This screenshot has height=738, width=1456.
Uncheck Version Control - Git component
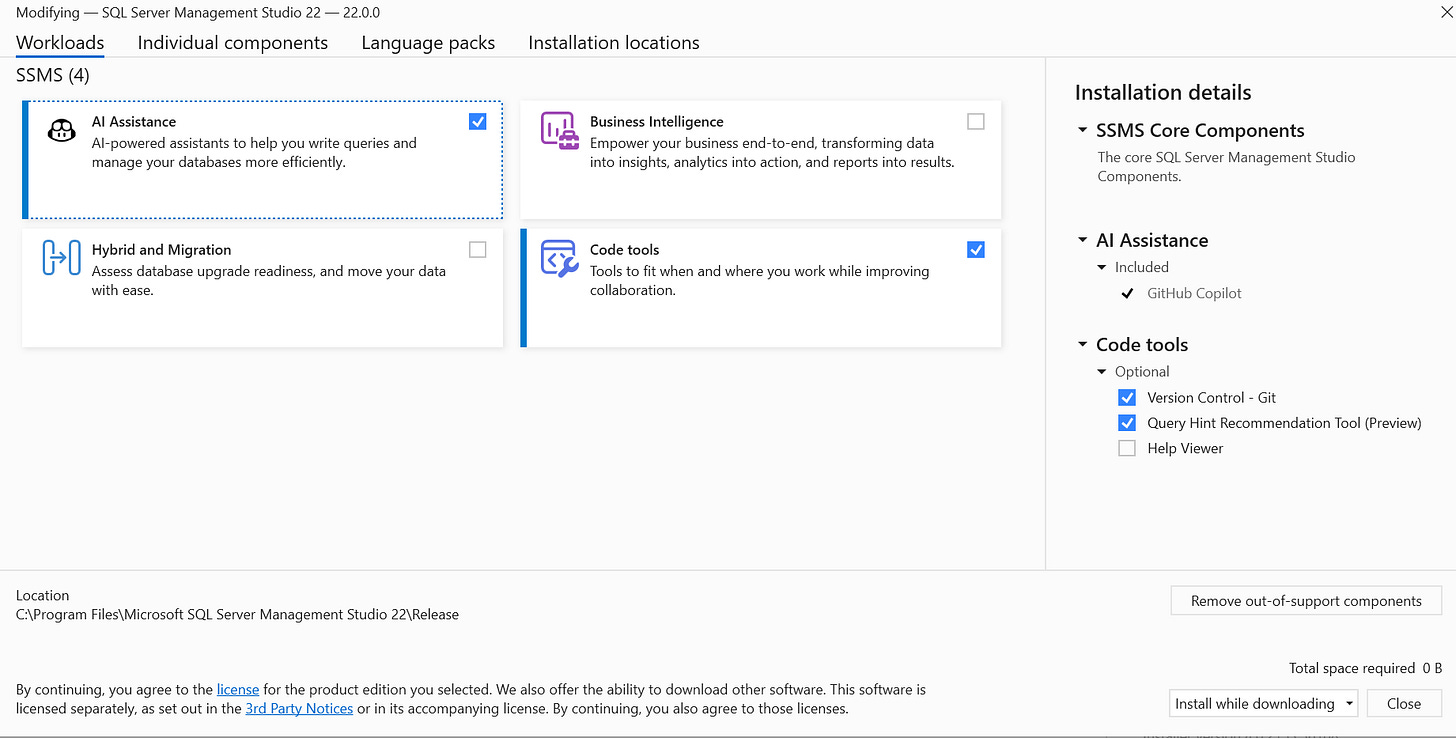(1127, 397)
